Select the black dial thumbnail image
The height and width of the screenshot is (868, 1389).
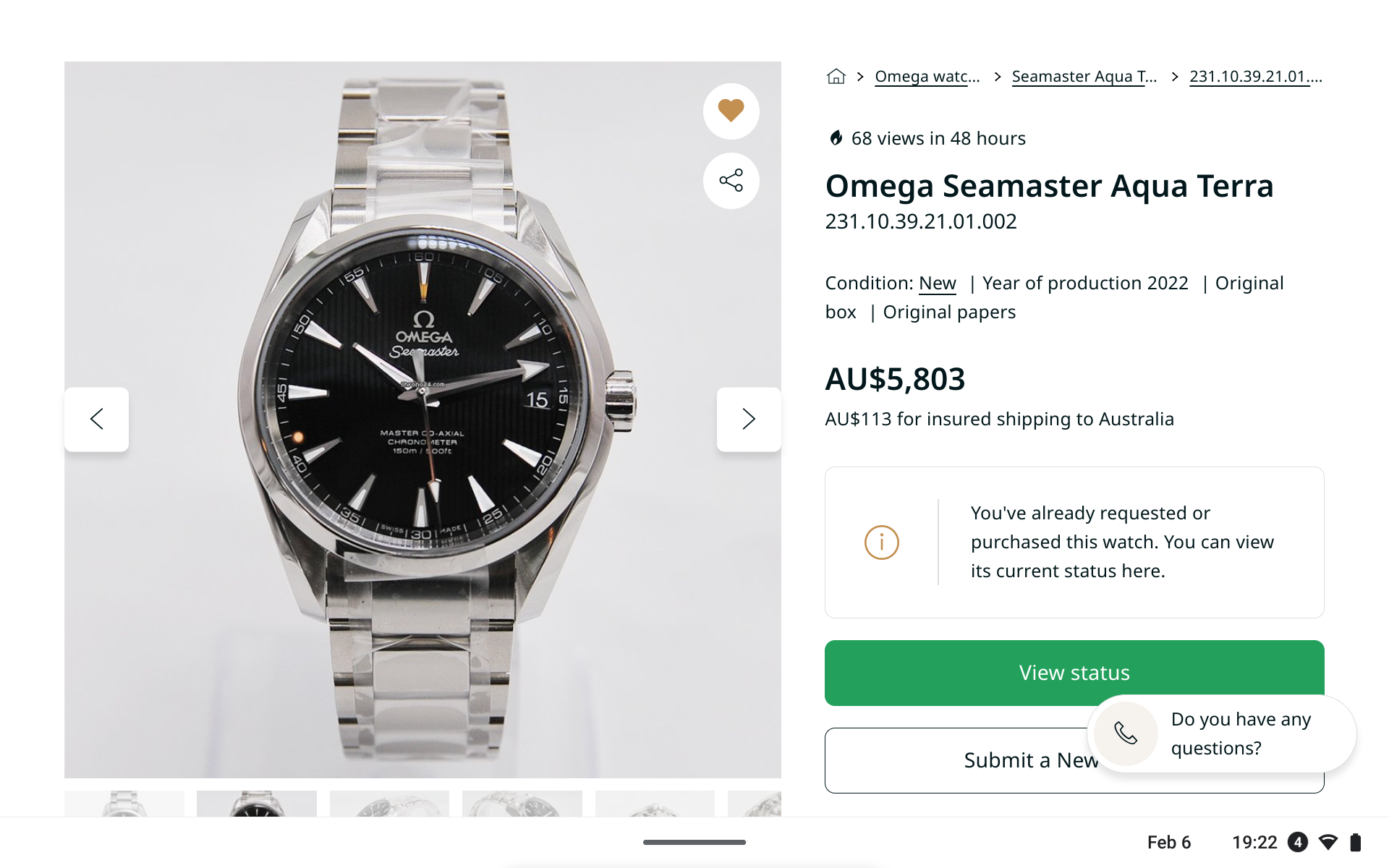click(x=257, y=804)
